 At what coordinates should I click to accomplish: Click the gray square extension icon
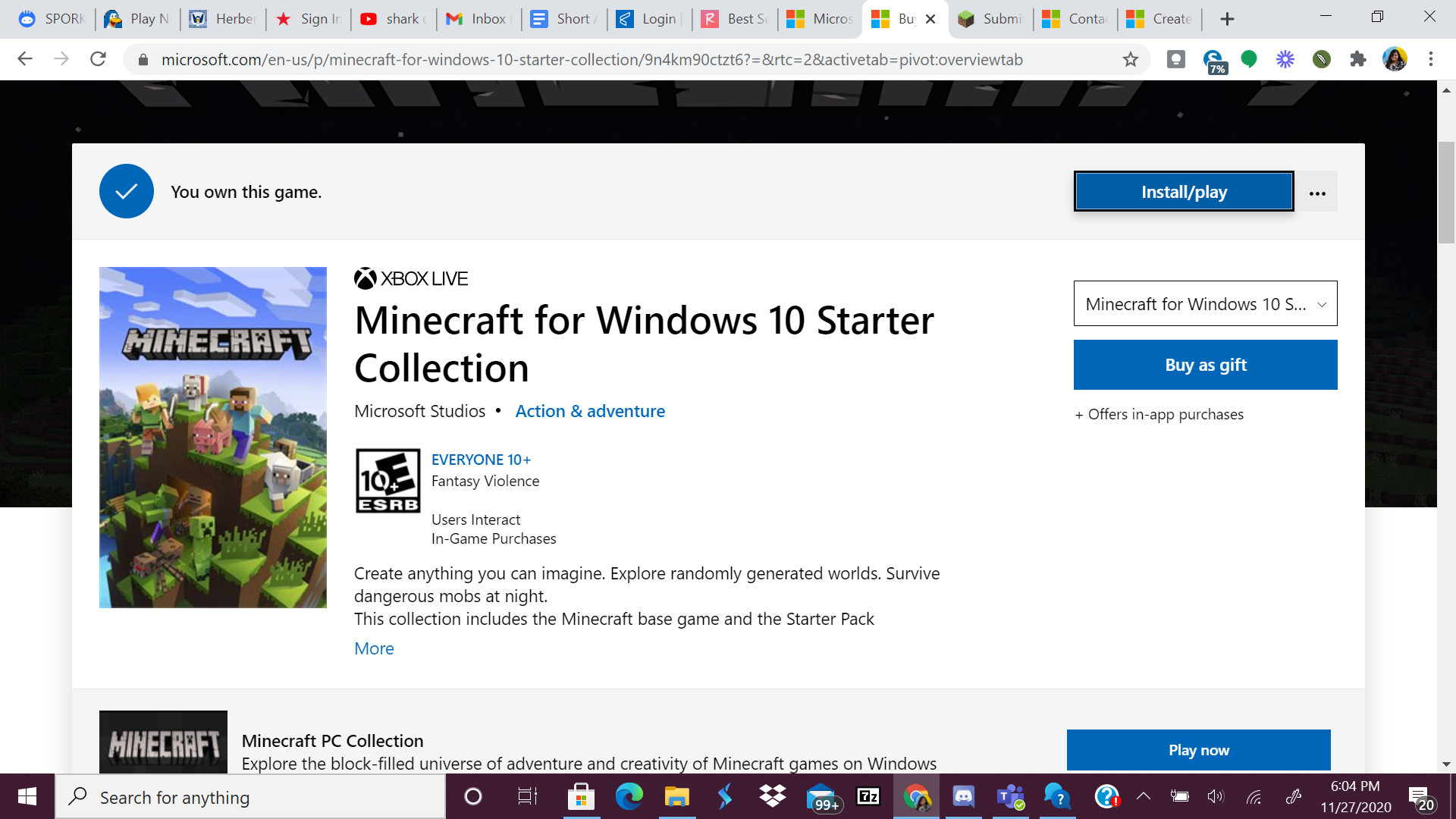1175,59
